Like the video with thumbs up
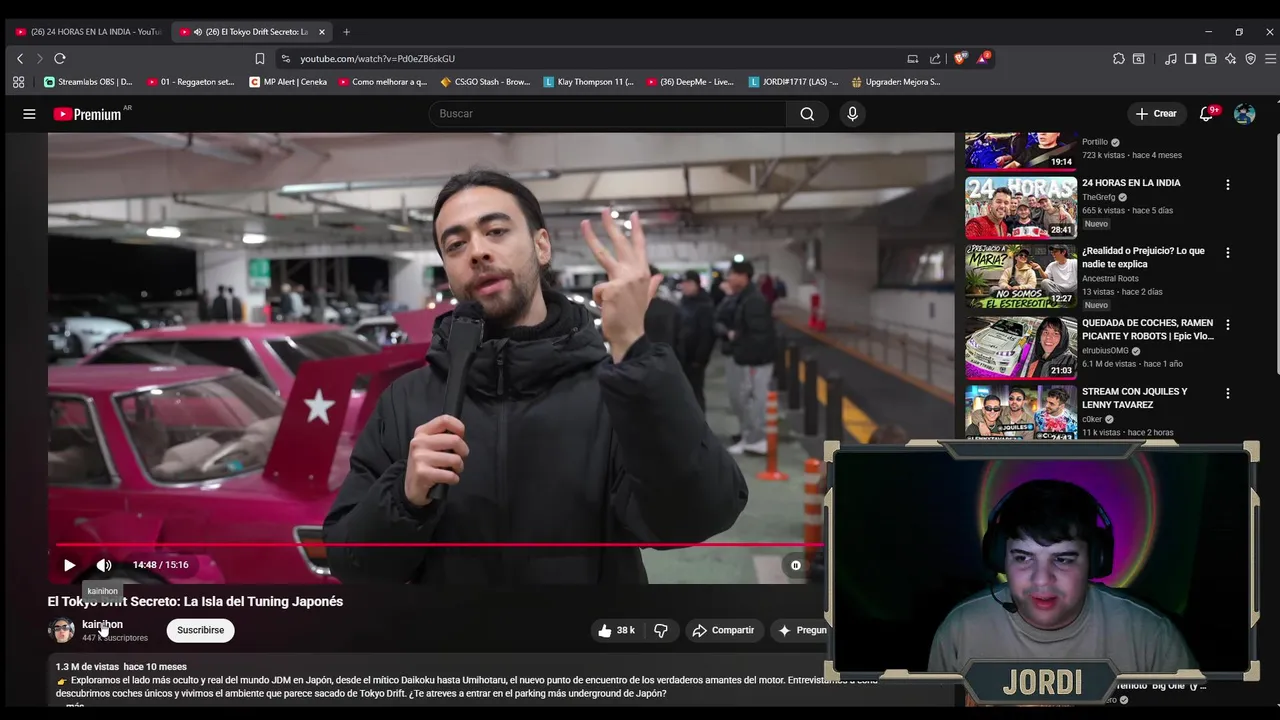The image size is (1280, 720). pos(616,630)
